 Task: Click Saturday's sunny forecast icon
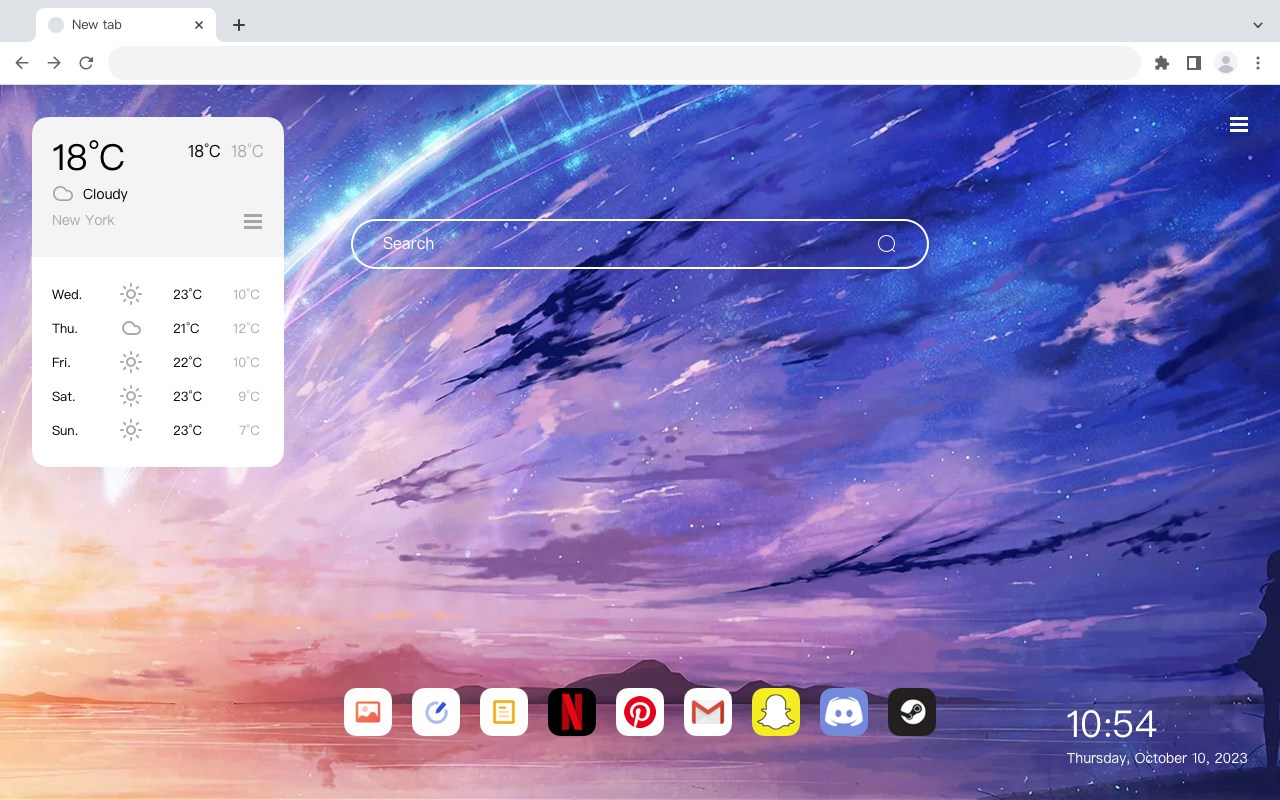[x=131, y=396]
